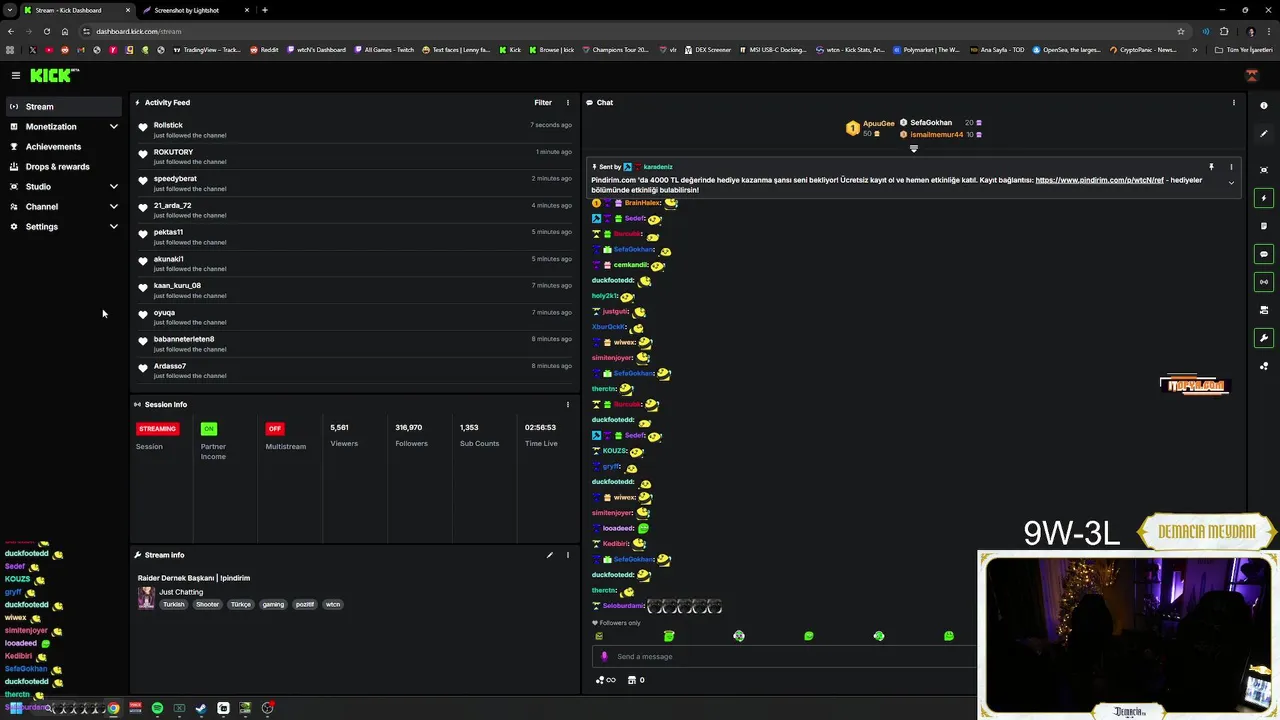1280x720 pixels.
Task: Open Spotify from the taskbar
Action: (157, 708)
